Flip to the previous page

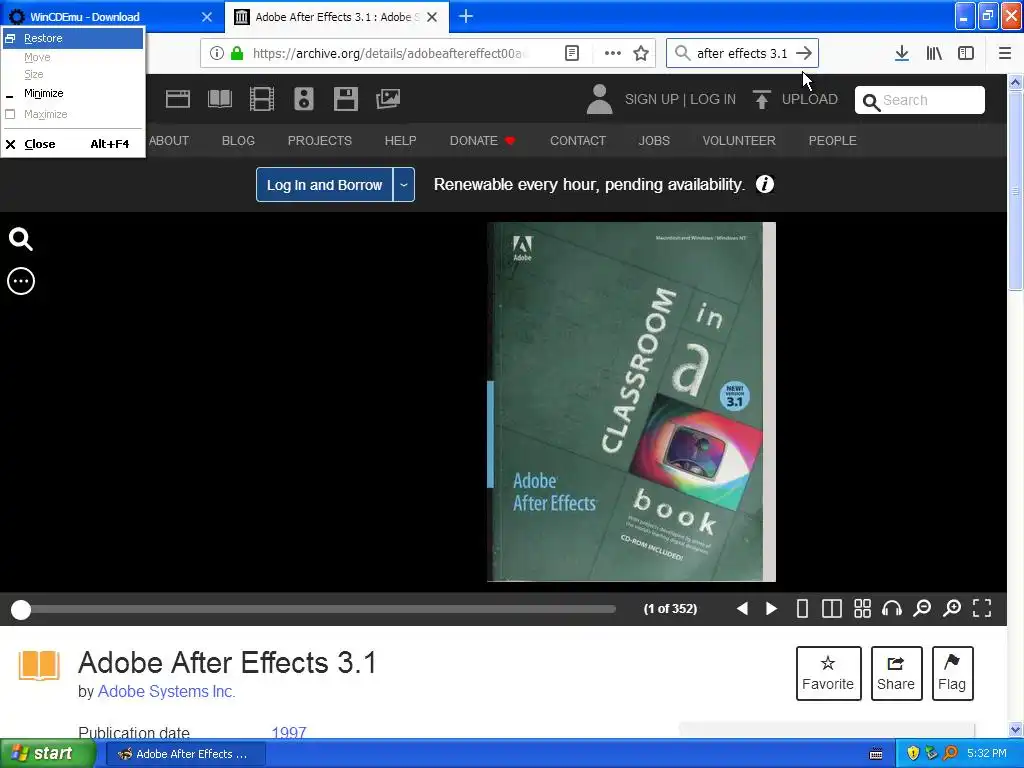pyautogui.click(x=742, y=609)
